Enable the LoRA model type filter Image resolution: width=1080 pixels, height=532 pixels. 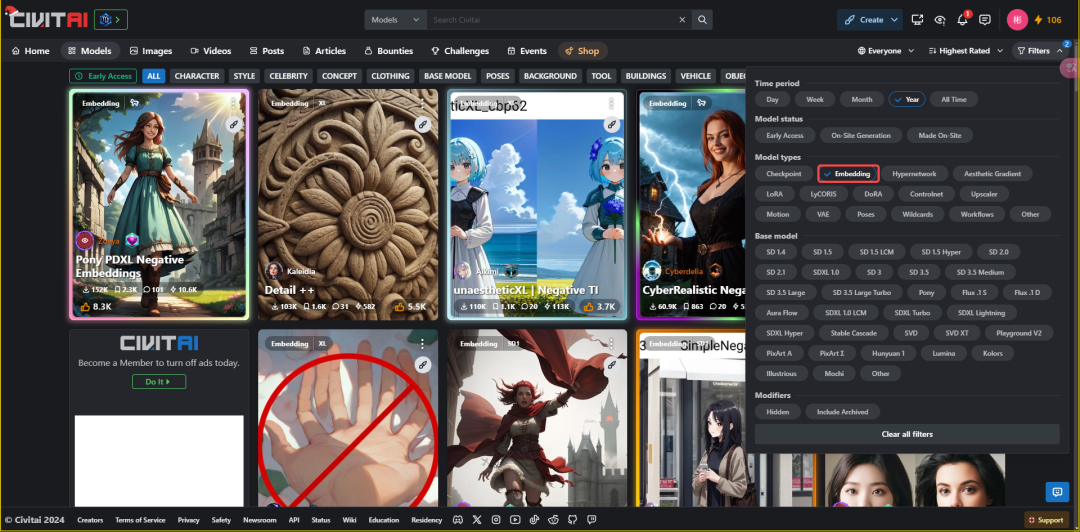click(775, 194)
